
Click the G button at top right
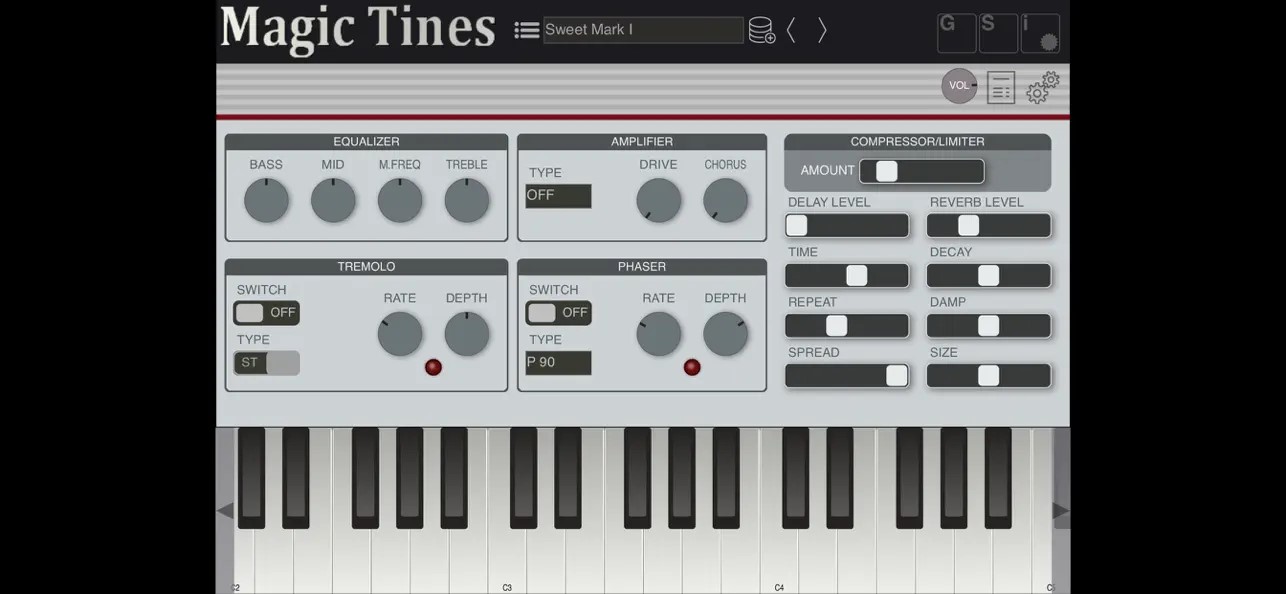[x=956, y=33]
